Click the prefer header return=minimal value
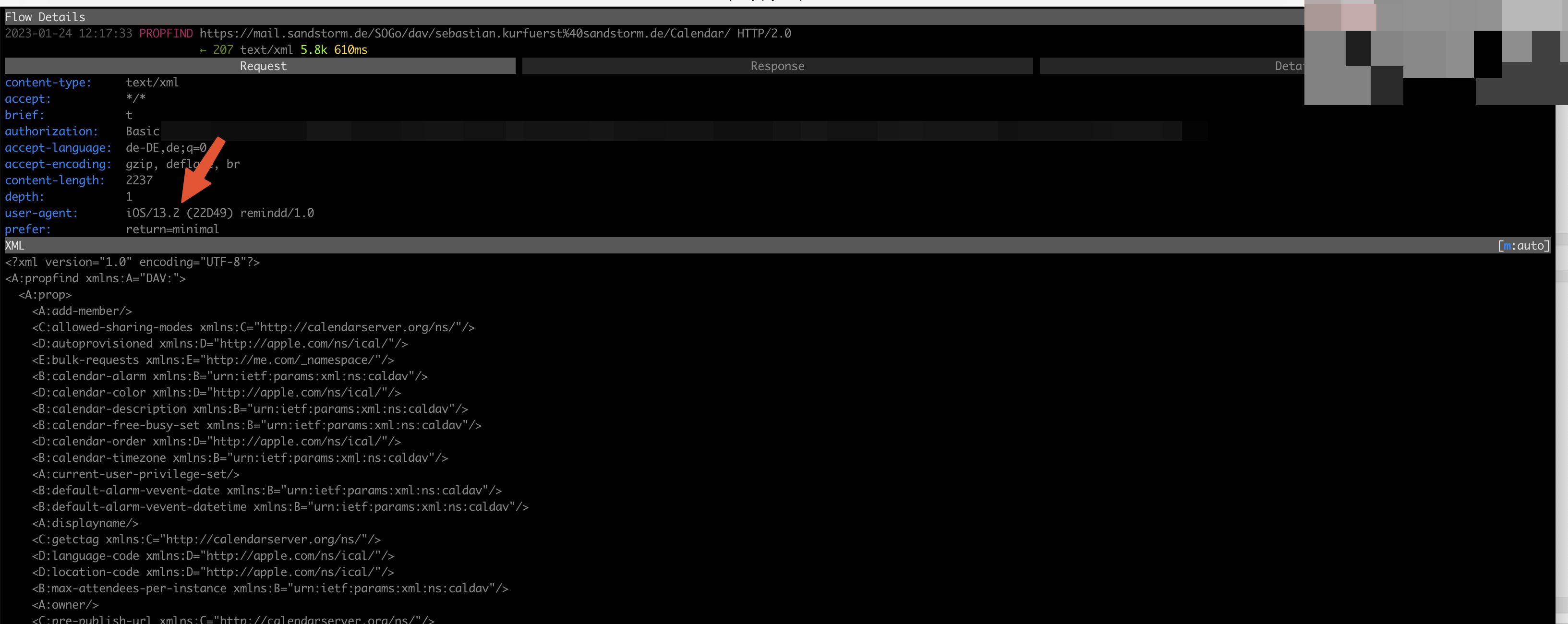Image resolution: width=1568 pixels, height=624 pixels. [x=172, y=229]
